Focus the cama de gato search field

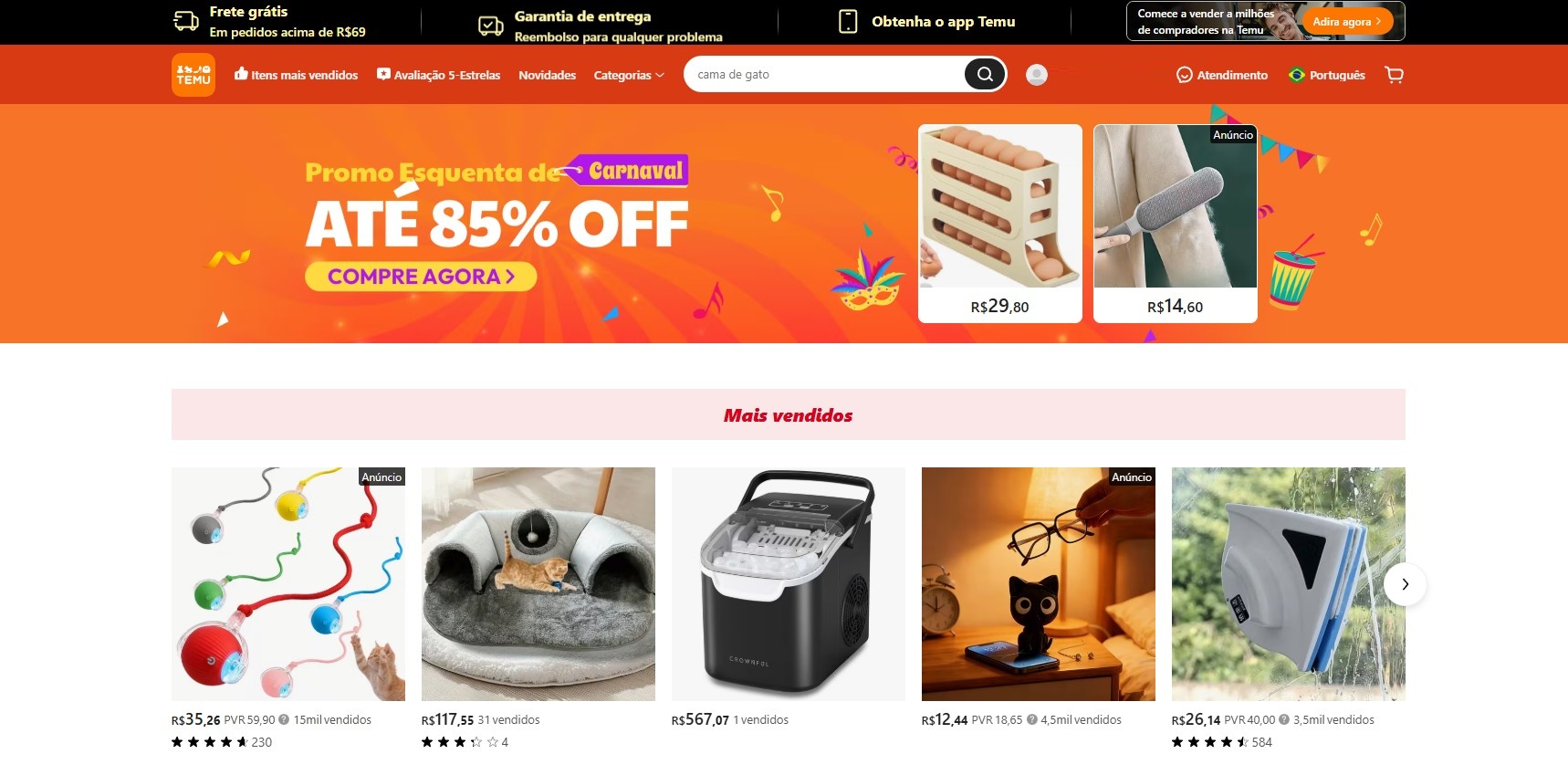[x=824, y=74]
